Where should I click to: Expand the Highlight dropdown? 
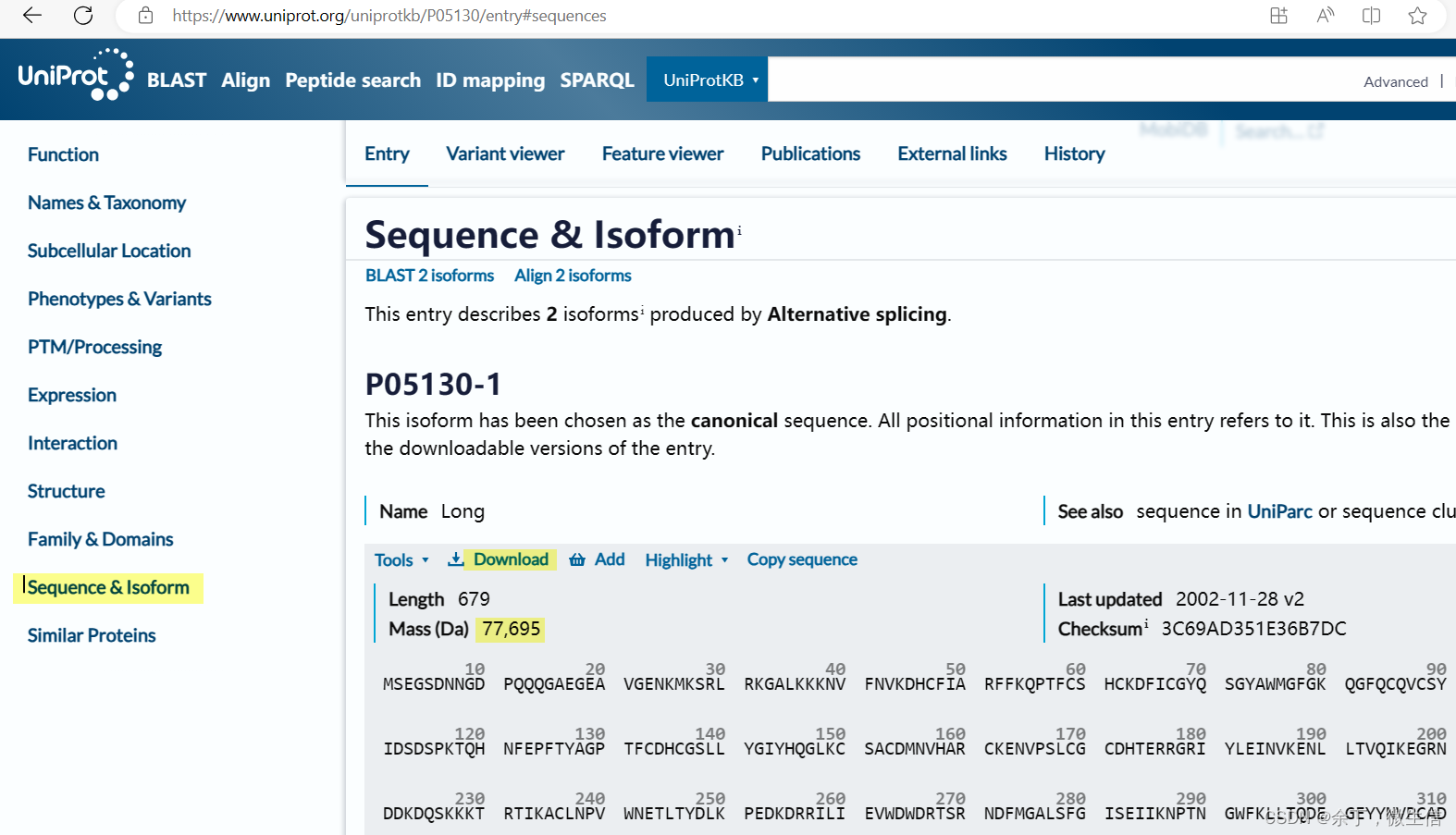686,559
